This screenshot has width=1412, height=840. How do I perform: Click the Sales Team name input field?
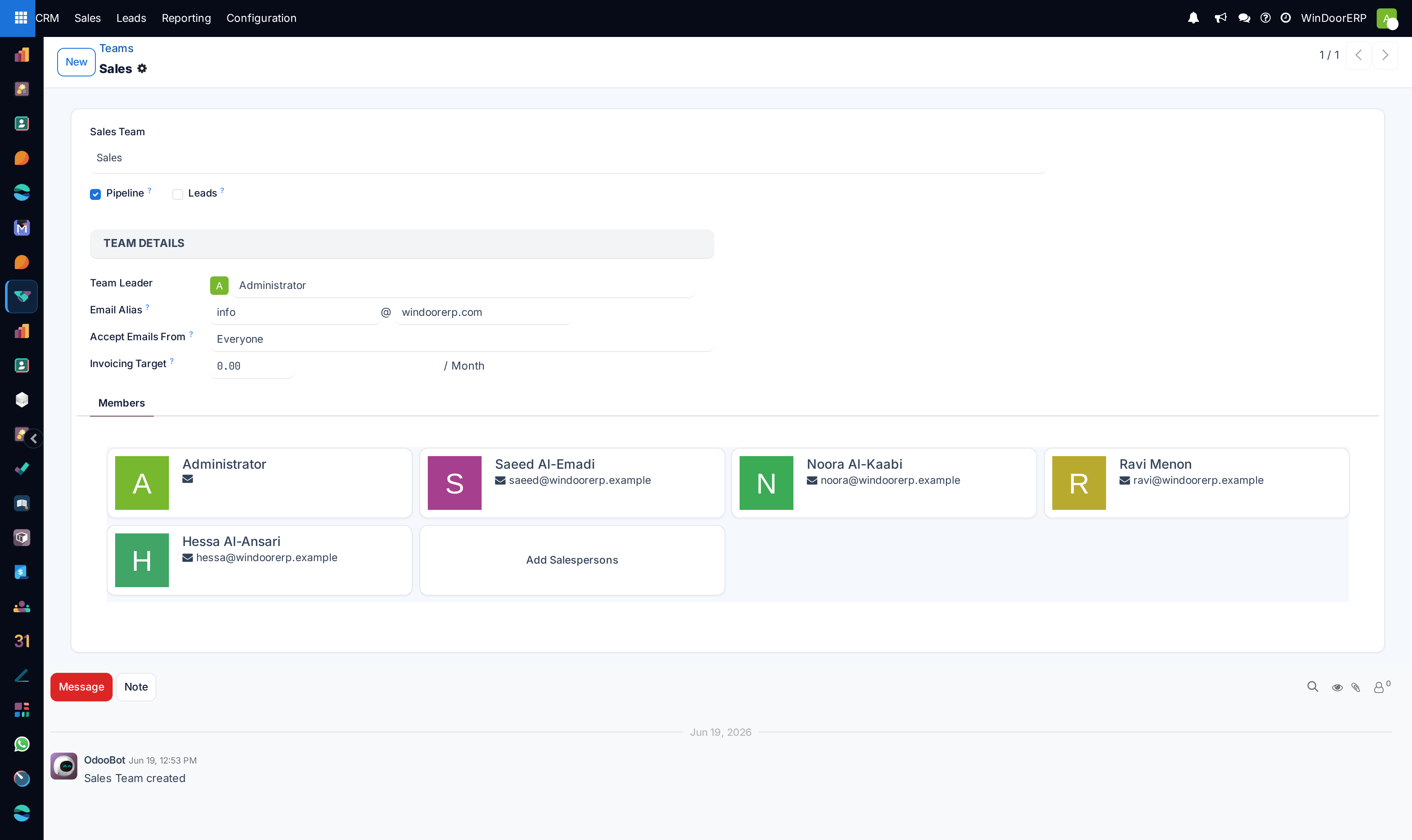pyautogui.click(x=567, y=158)
